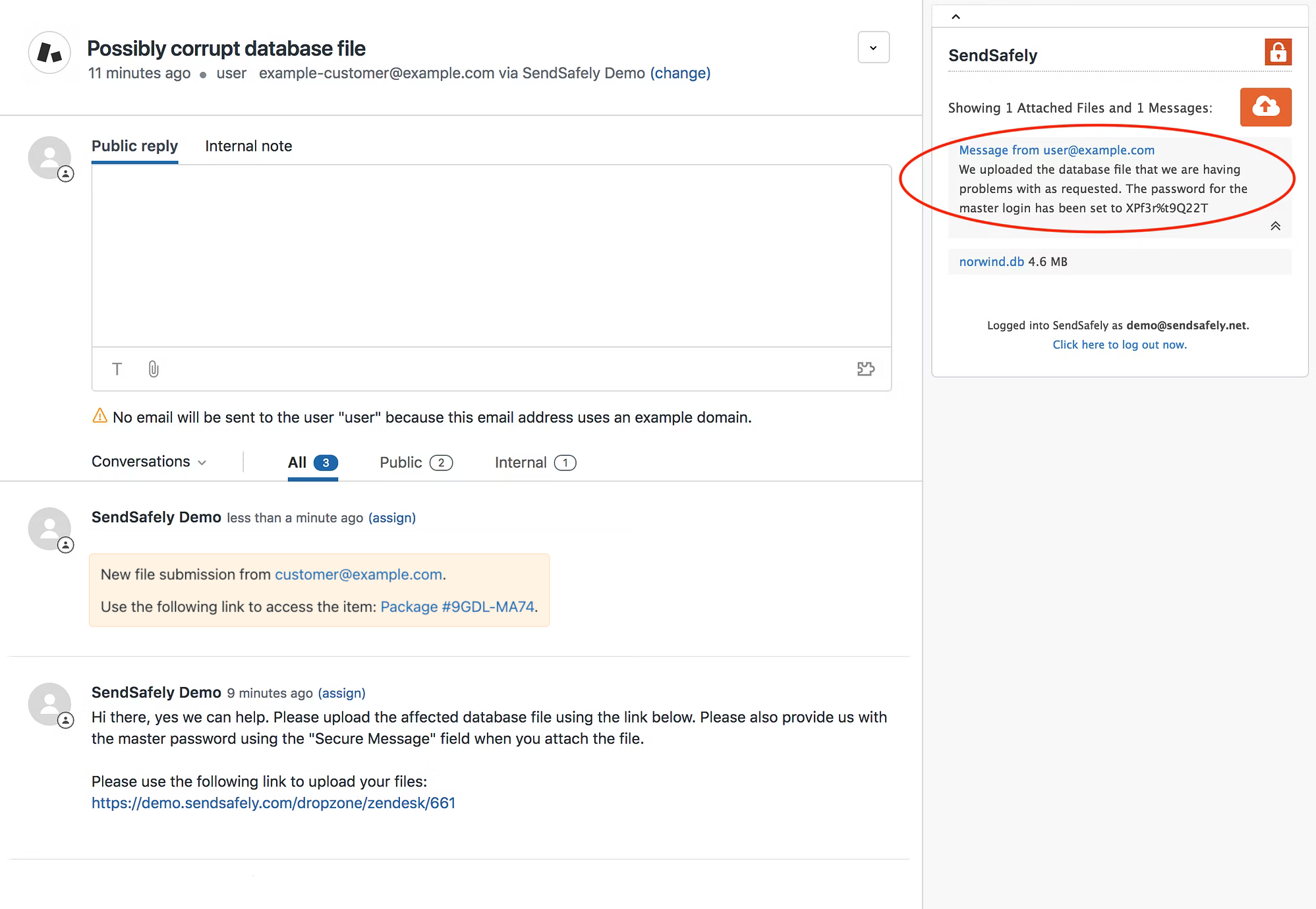
Task: Attach a file using the paperclip icon
Action: tap(154, 370)
